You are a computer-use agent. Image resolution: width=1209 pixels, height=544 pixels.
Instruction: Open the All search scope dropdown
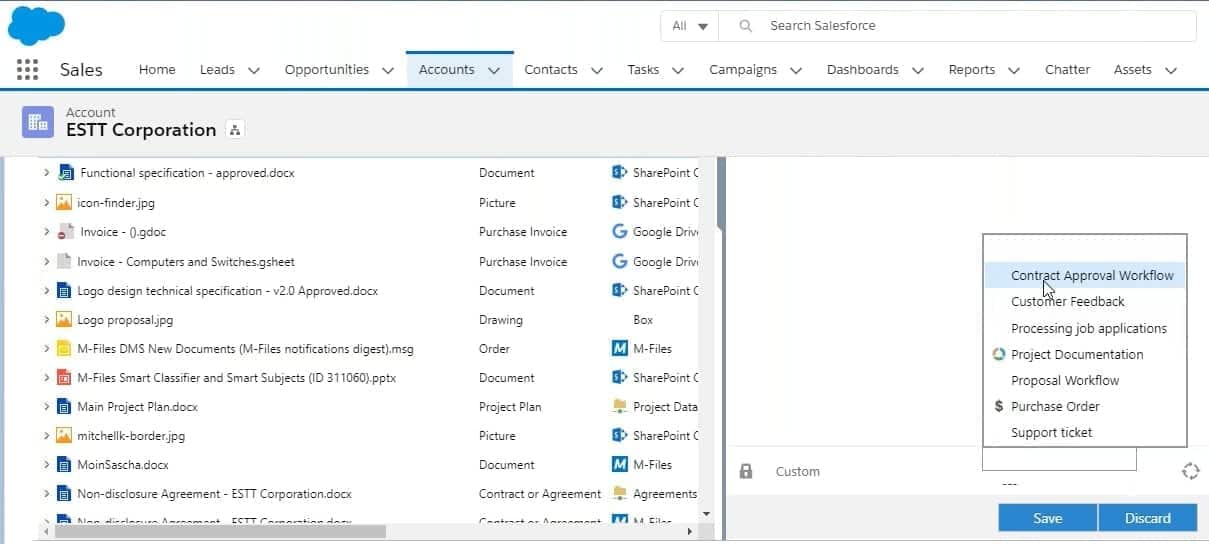pyautogui.click(x=690, y=26)
